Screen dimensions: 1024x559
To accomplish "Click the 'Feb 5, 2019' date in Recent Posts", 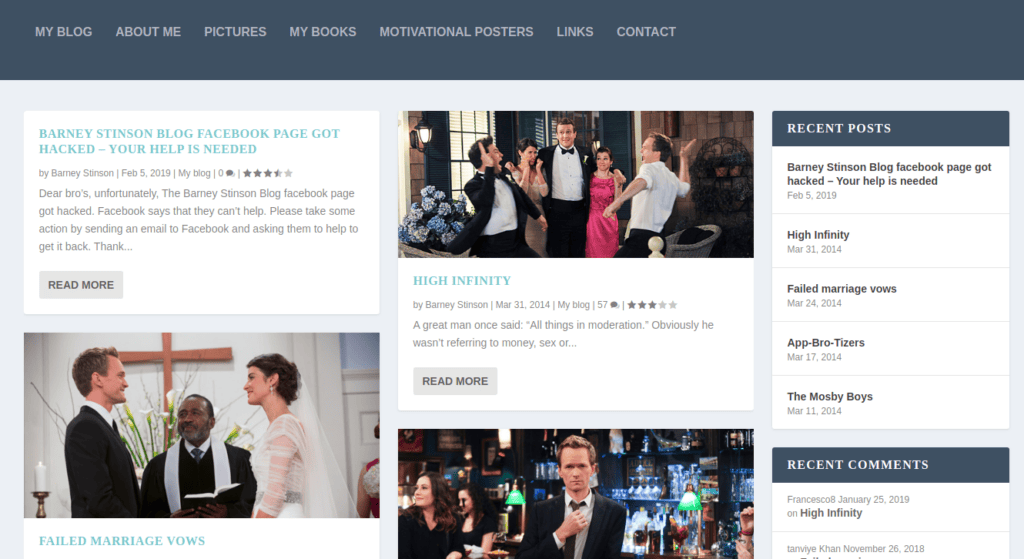I will coord(812,195).
